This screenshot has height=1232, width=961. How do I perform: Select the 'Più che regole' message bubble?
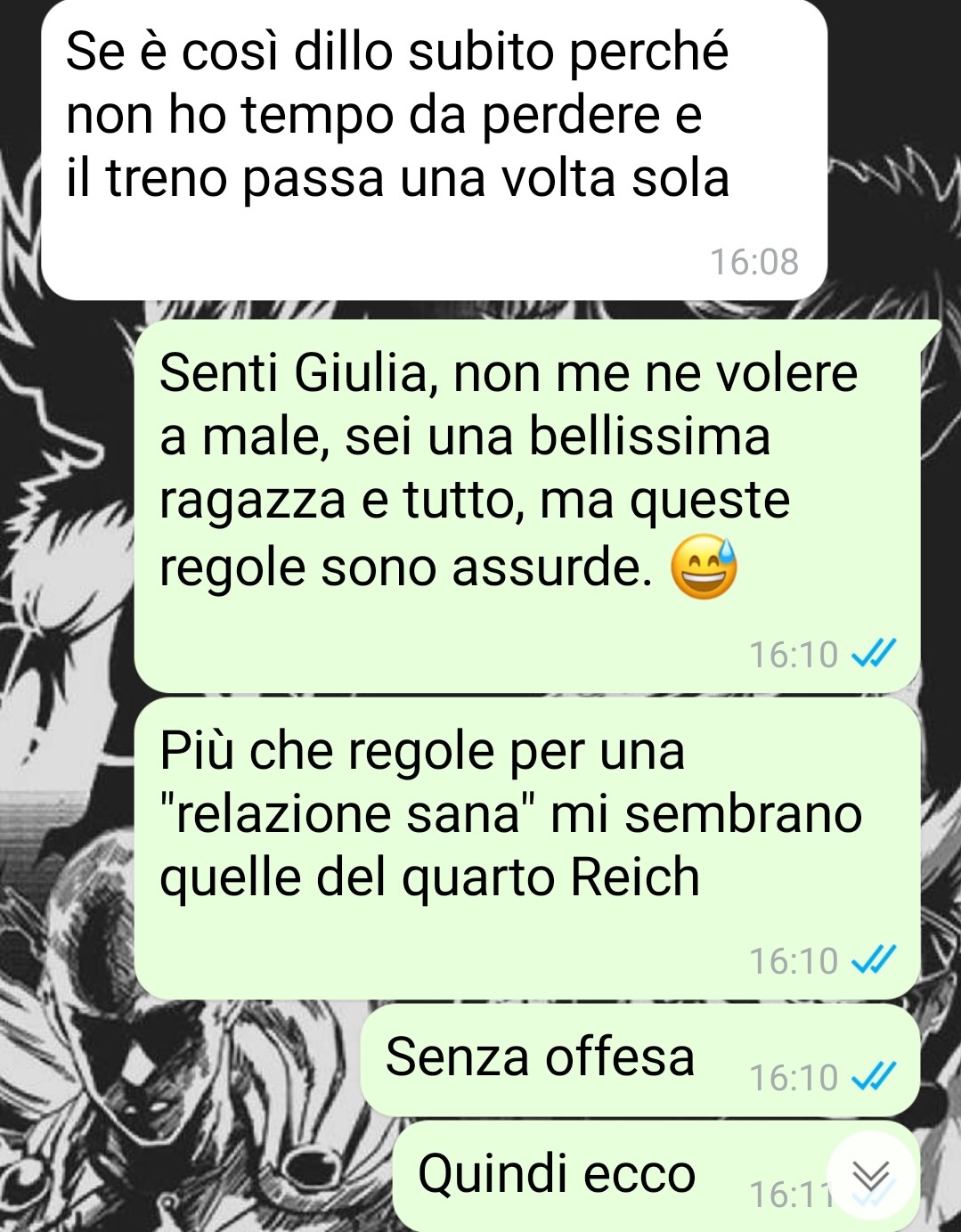tap(527, 849)
